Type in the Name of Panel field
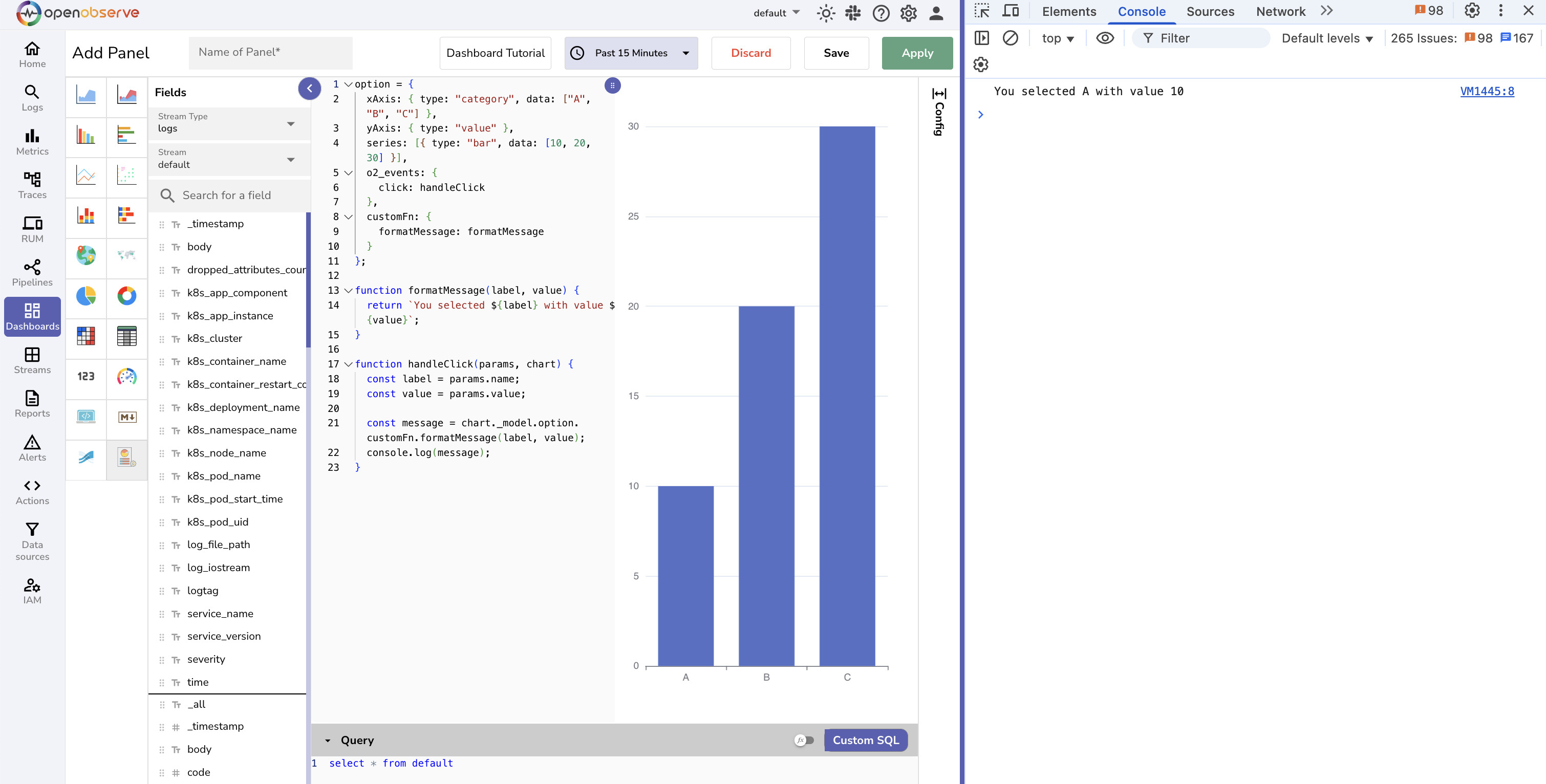The image size is (1546, 784). 270,52
